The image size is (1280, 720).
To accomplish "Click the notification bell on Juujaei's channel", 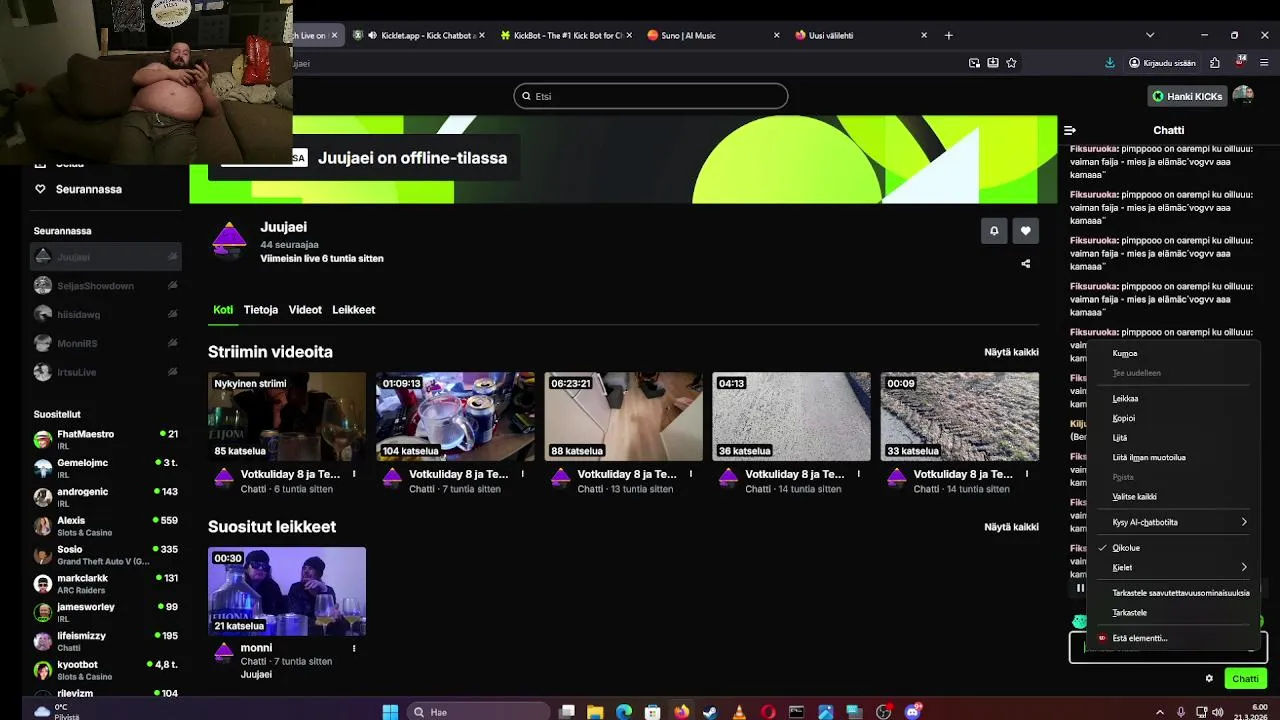I will [x=994, y=231].
